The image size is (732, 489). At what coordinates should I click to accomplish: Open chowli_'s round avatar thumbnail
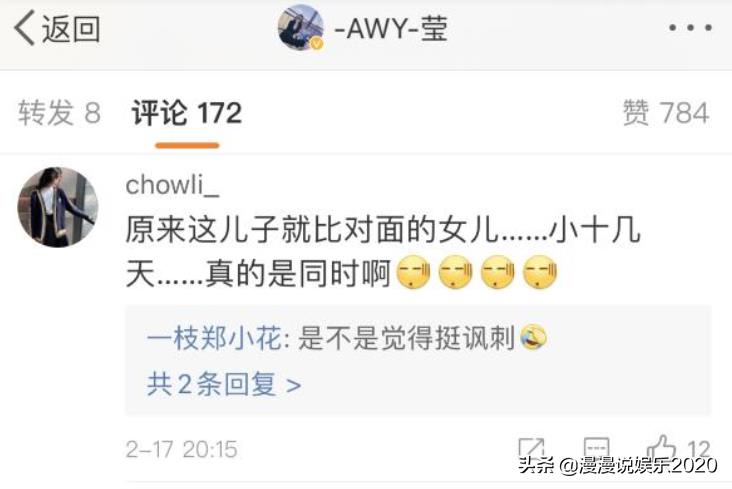58,207
